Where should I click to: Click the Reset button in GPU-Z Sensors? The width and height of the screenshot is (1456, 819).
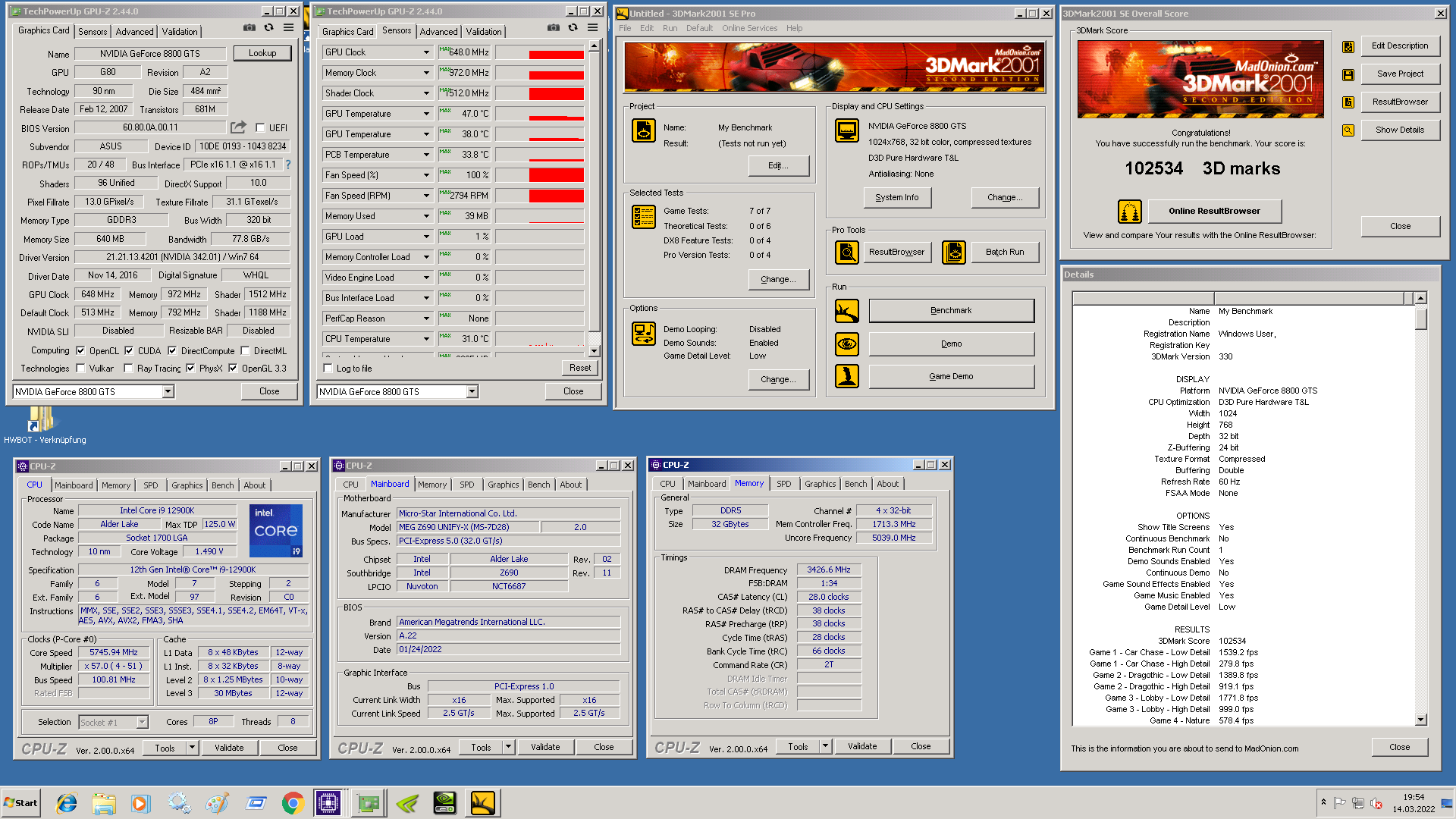click(x=580, y=368)
